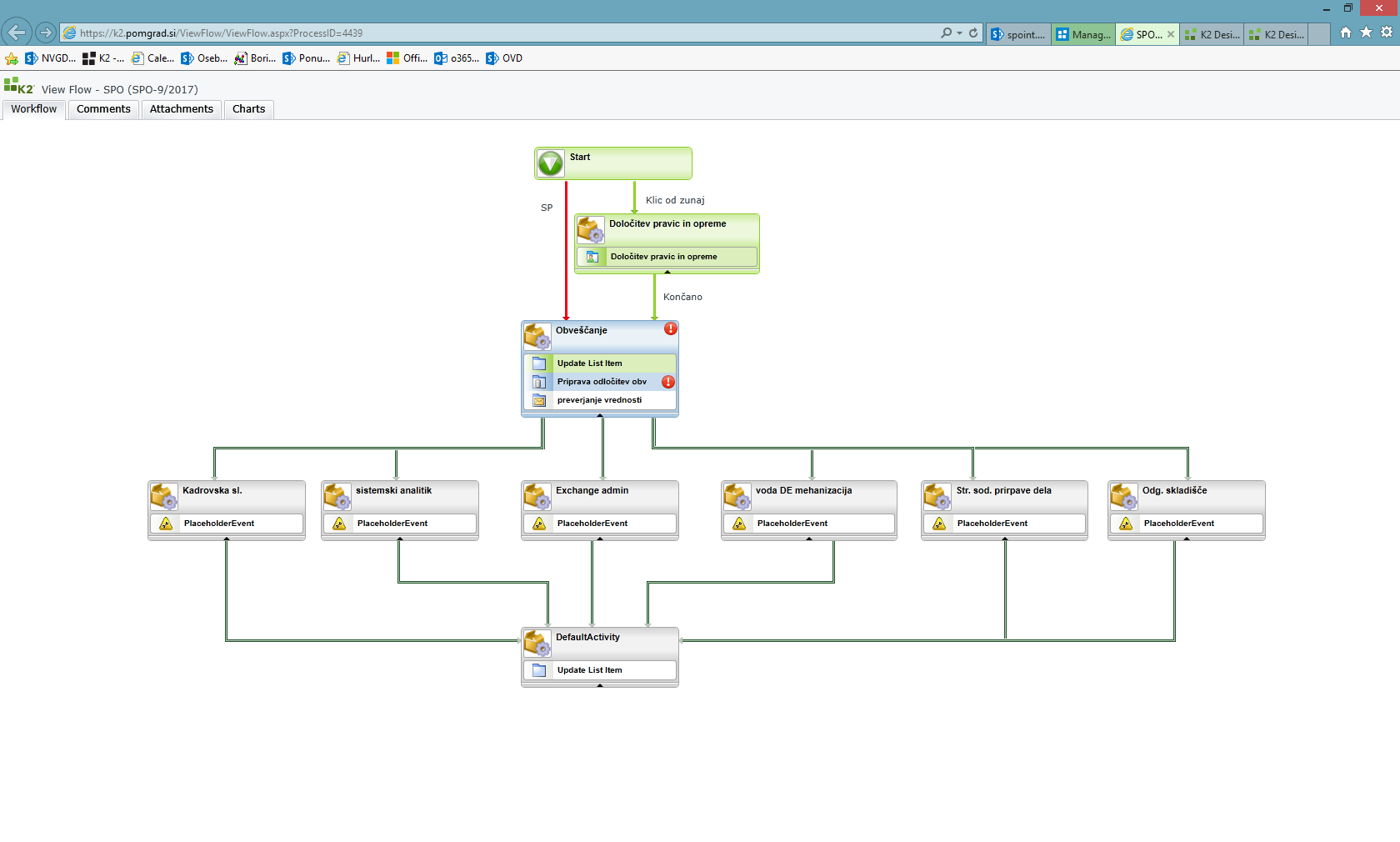The height and width of the screenshot is (842, 1400).
Task: Click warning icon in Odg. skladišče PlaceholderEvent
Action: (1126, 524)
